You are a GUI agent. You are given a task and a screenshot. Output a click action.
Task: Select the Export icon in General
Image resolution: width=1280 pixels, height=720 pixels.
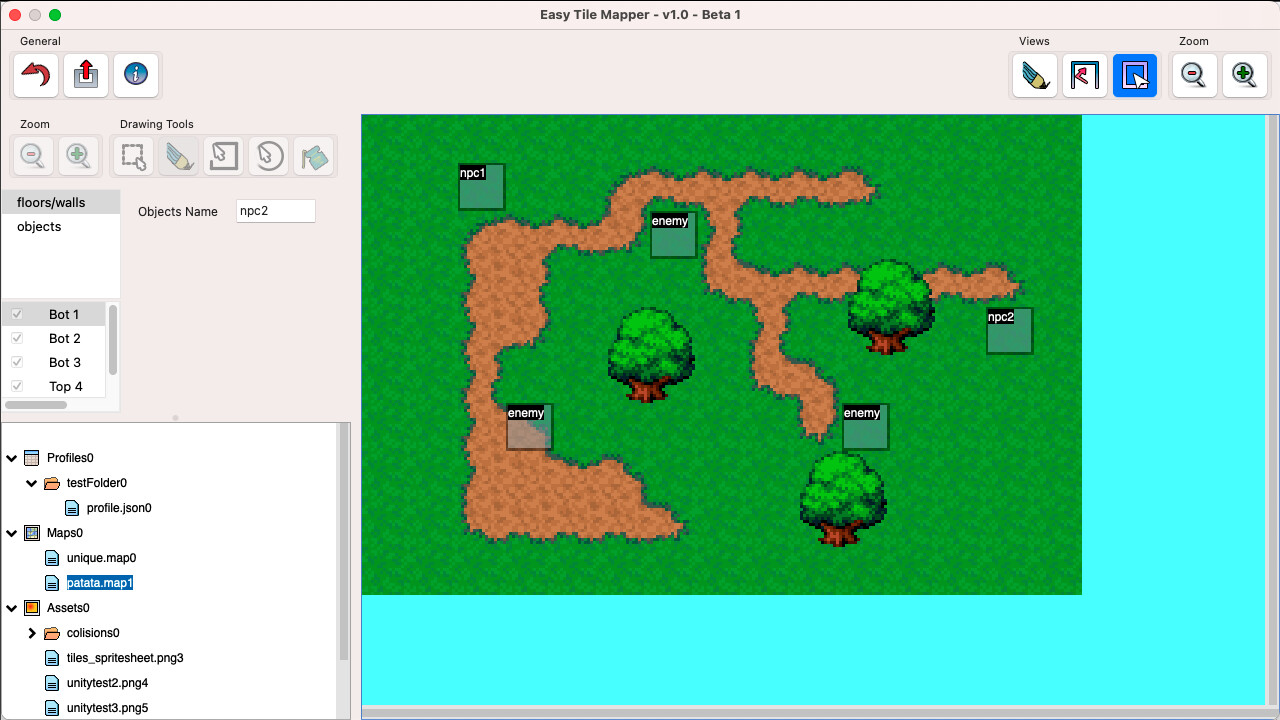[86, 75]
